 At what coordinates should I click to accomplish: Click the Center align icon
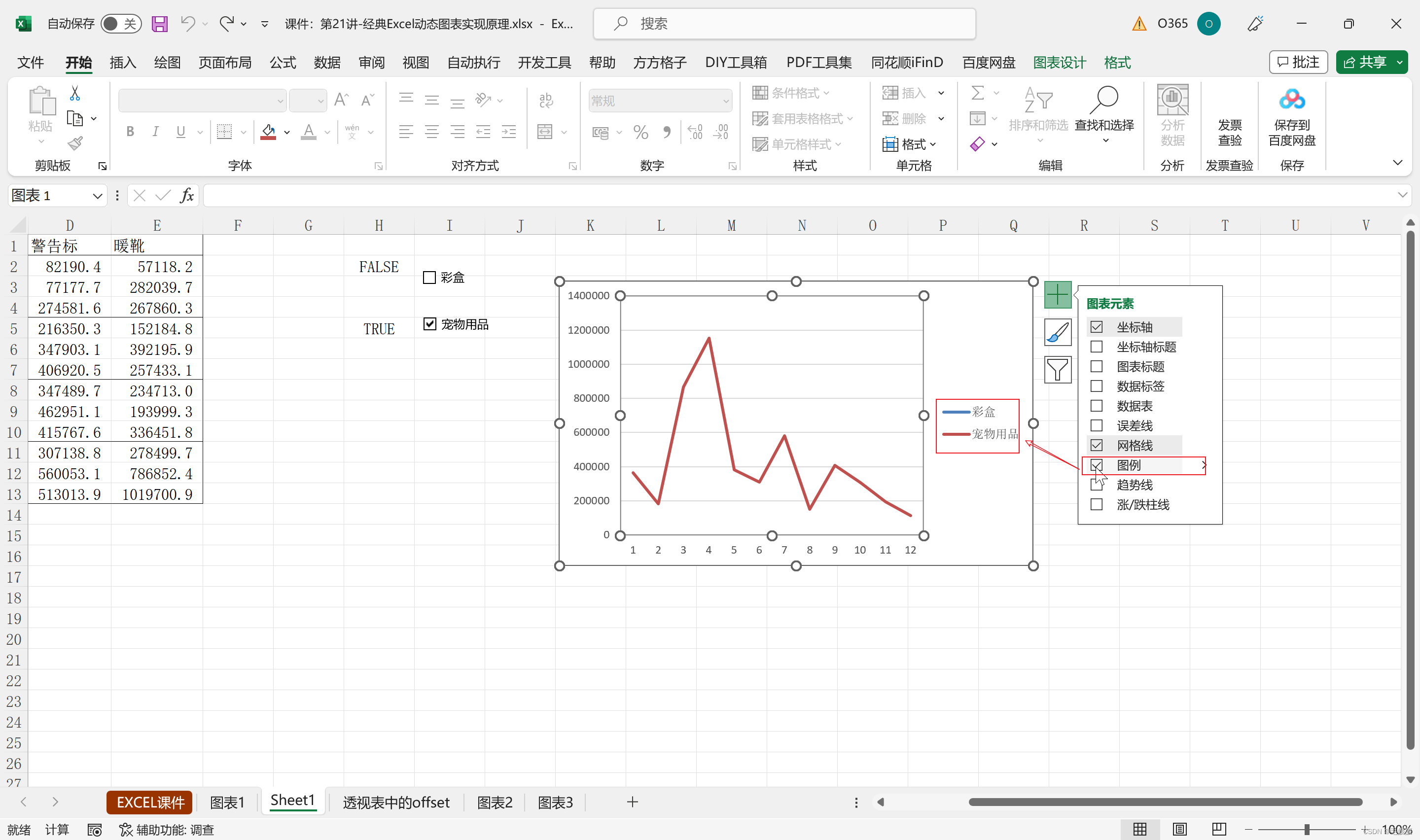432,133
